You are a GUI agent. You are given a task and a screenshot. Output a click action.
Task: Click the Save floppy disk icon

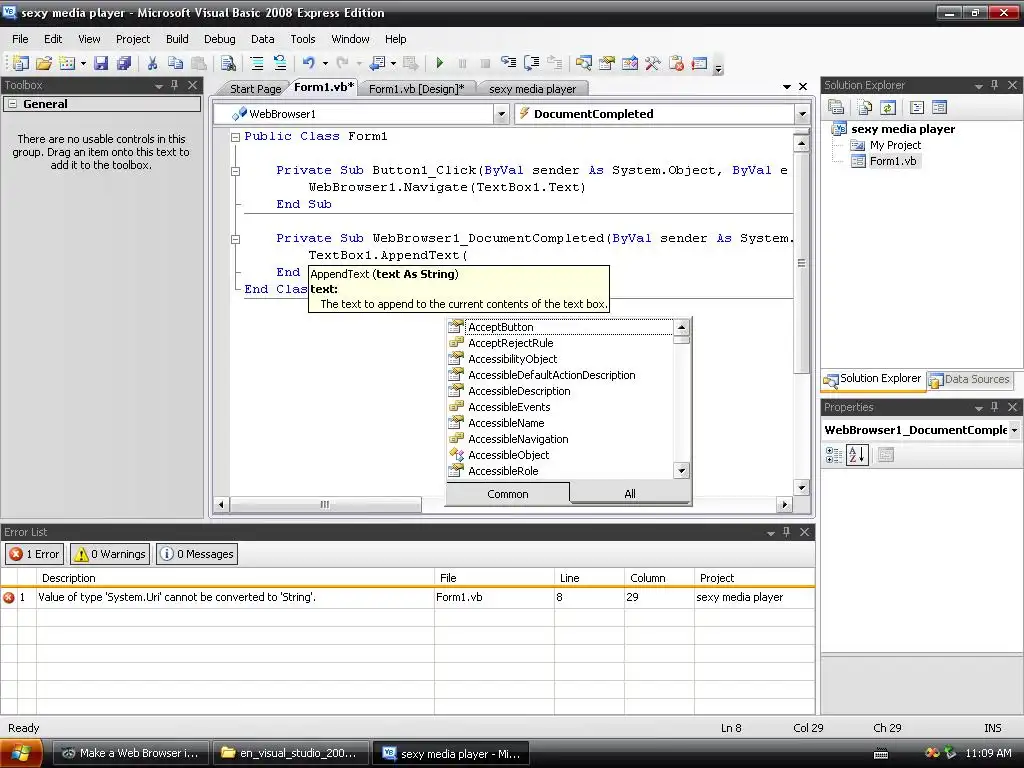tap(101, 63)
